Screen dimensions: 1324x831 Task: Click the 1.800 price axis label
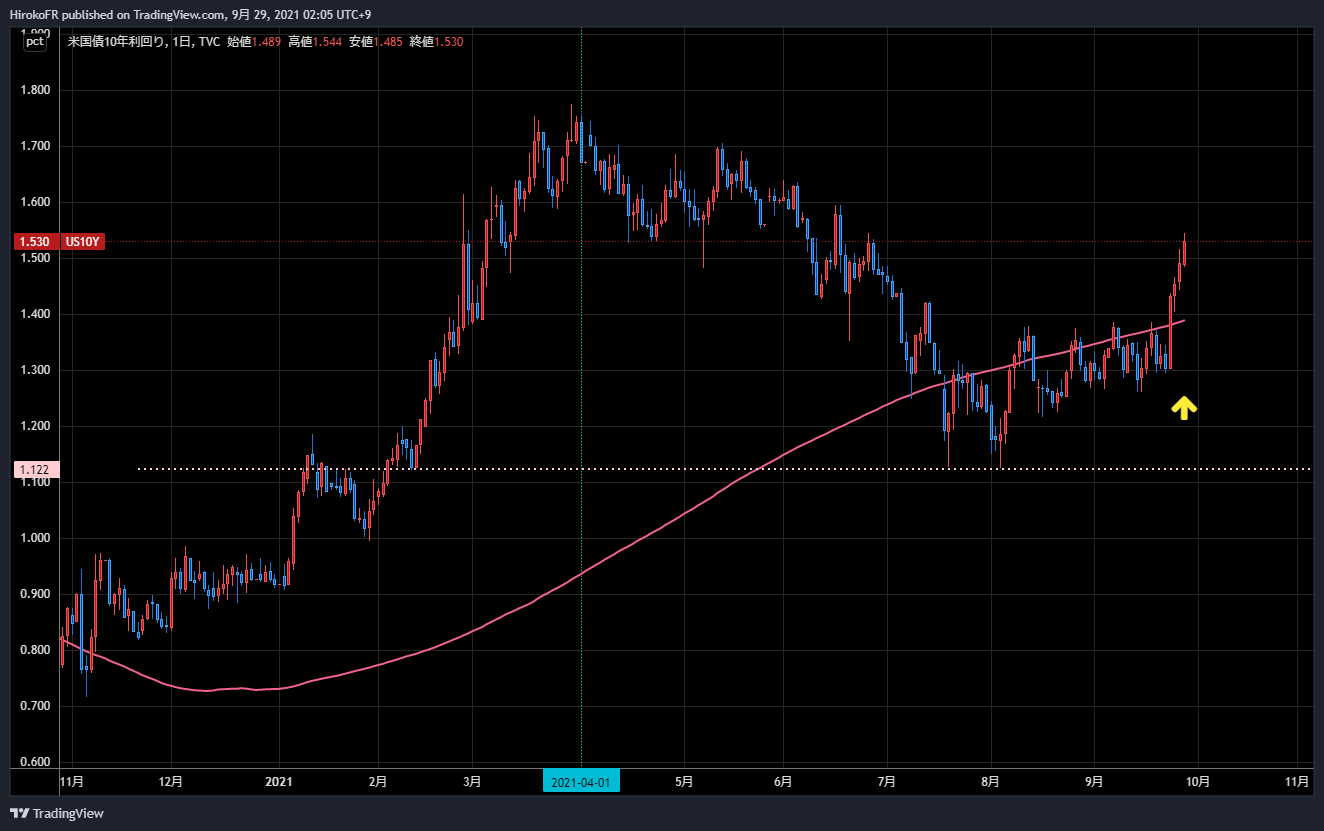35,90
